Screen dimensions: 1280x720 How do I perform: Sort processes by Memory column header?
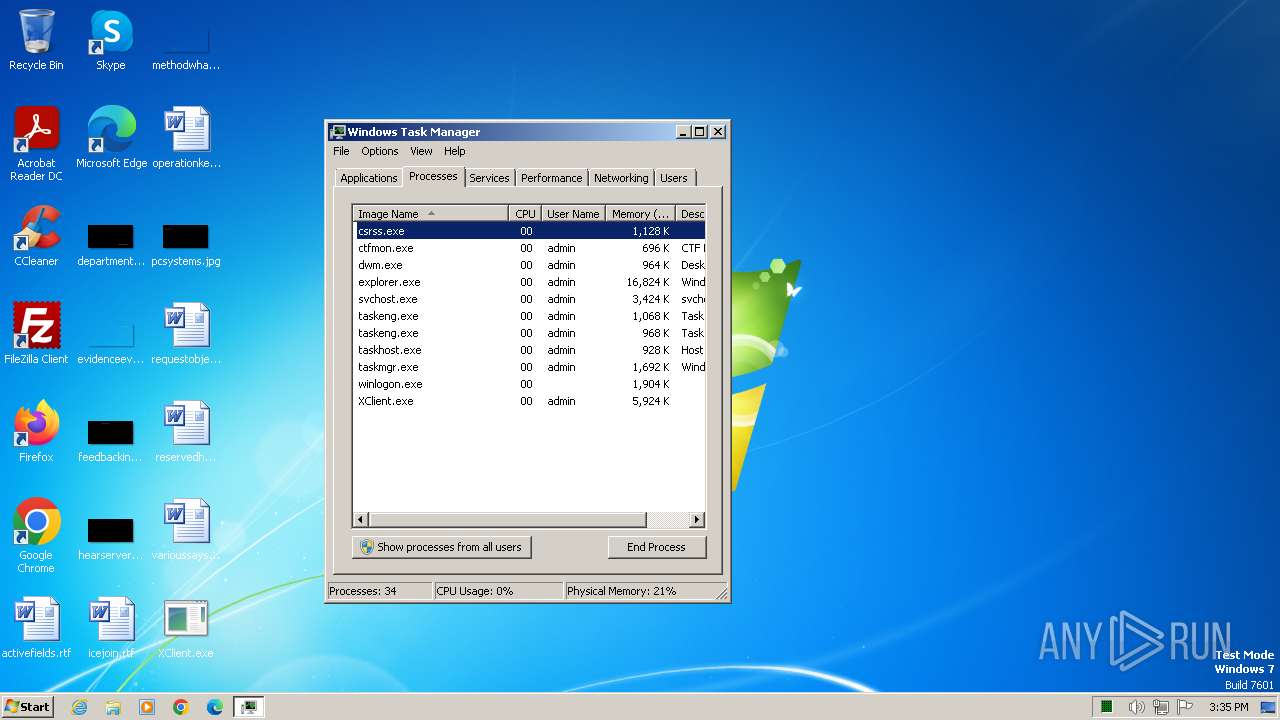tap(641, 213)
